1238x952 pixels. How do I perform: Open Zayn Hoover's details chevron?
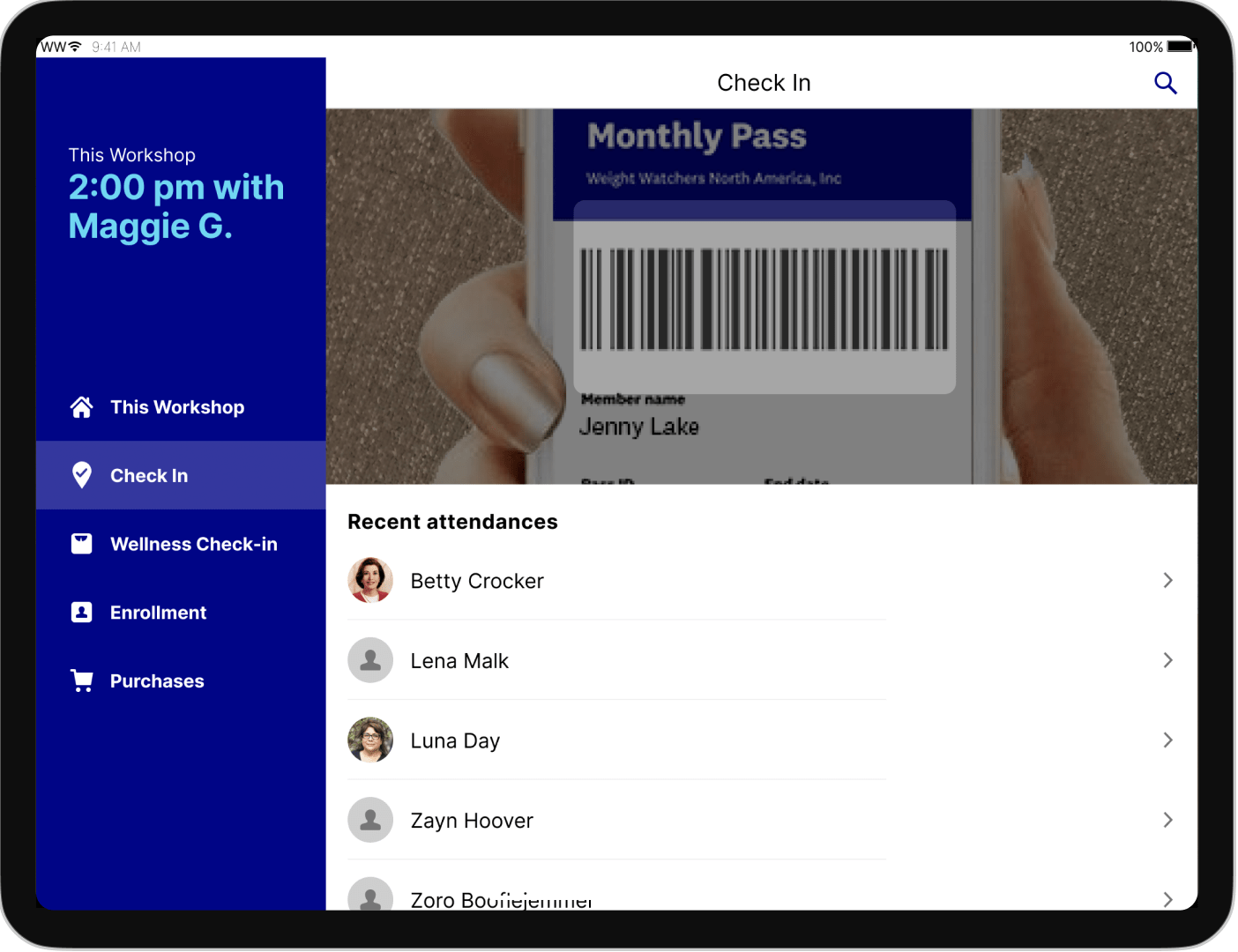tap(1167, 820)
